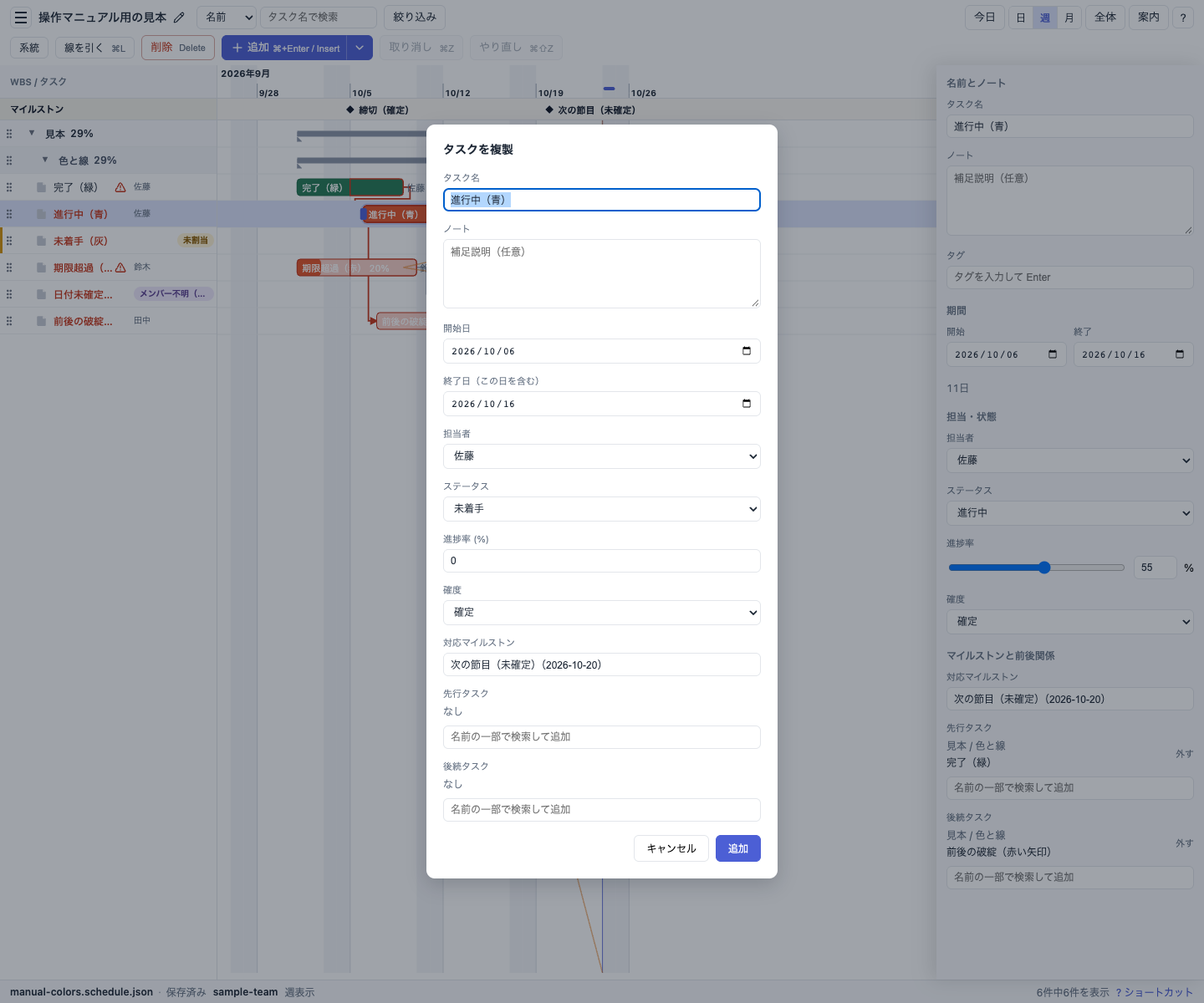This screenshot has width=1204, height=1003.
Task: Switch timeline to 月 view
Action: pyautogui.click(x=1069, y=18)
